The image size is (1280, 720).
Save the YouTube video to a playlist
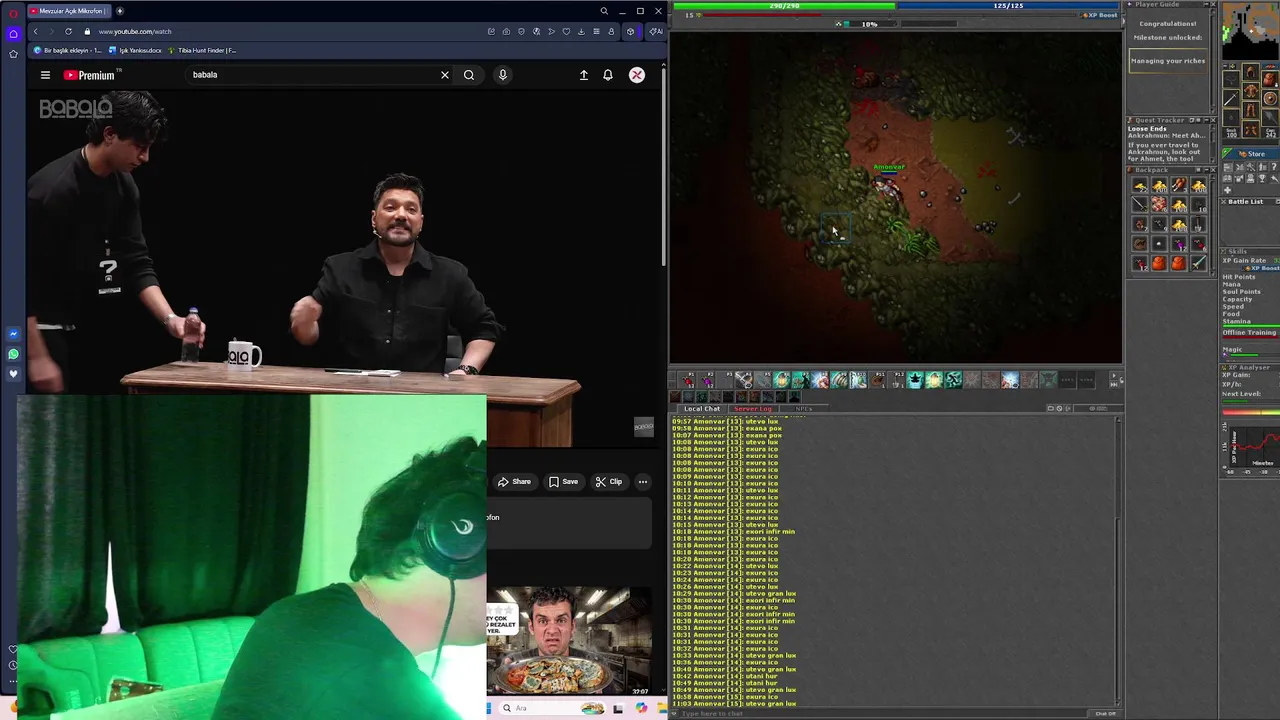(564, 482)
